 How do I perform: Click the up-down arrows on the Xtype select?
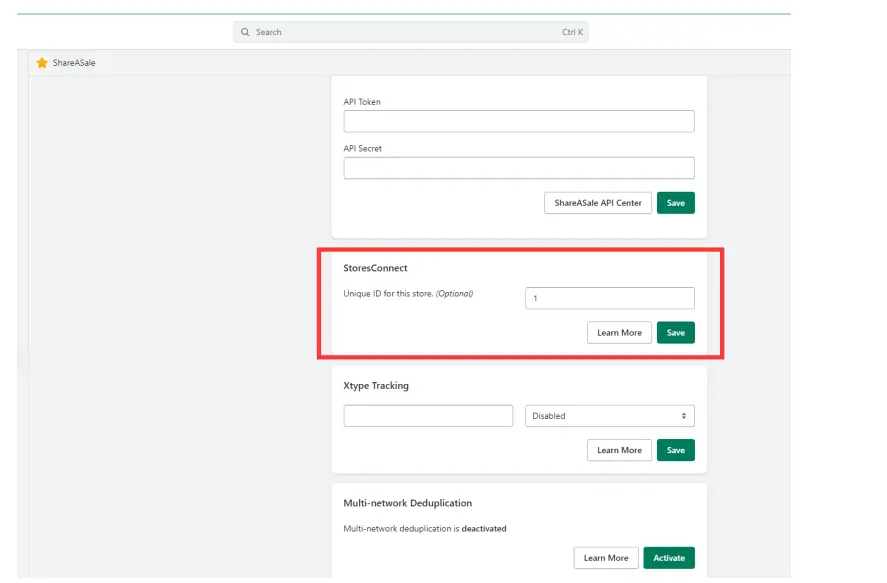click(684, 416)
